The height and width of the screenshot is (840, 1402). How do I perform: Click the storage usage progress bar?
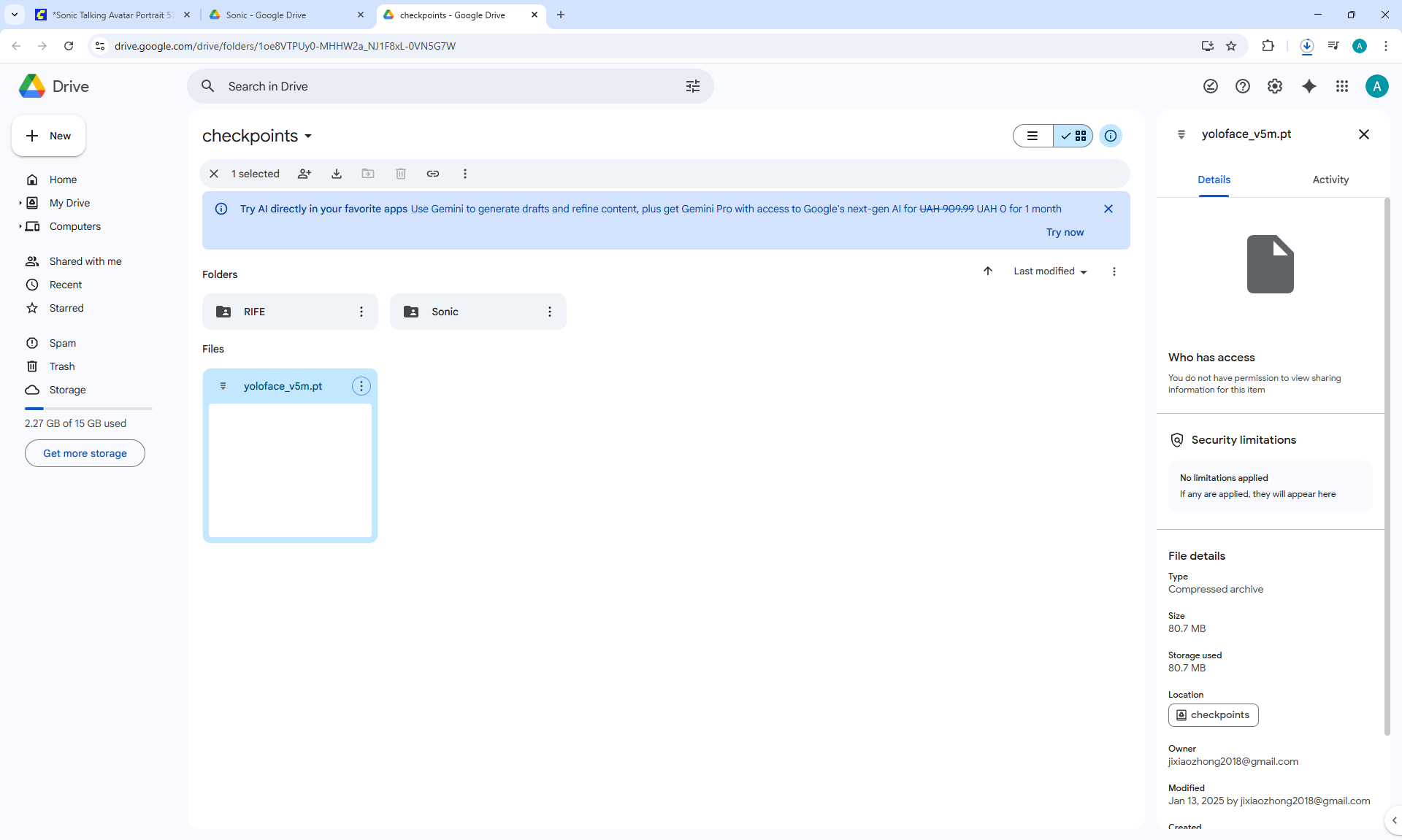[88, 409]
